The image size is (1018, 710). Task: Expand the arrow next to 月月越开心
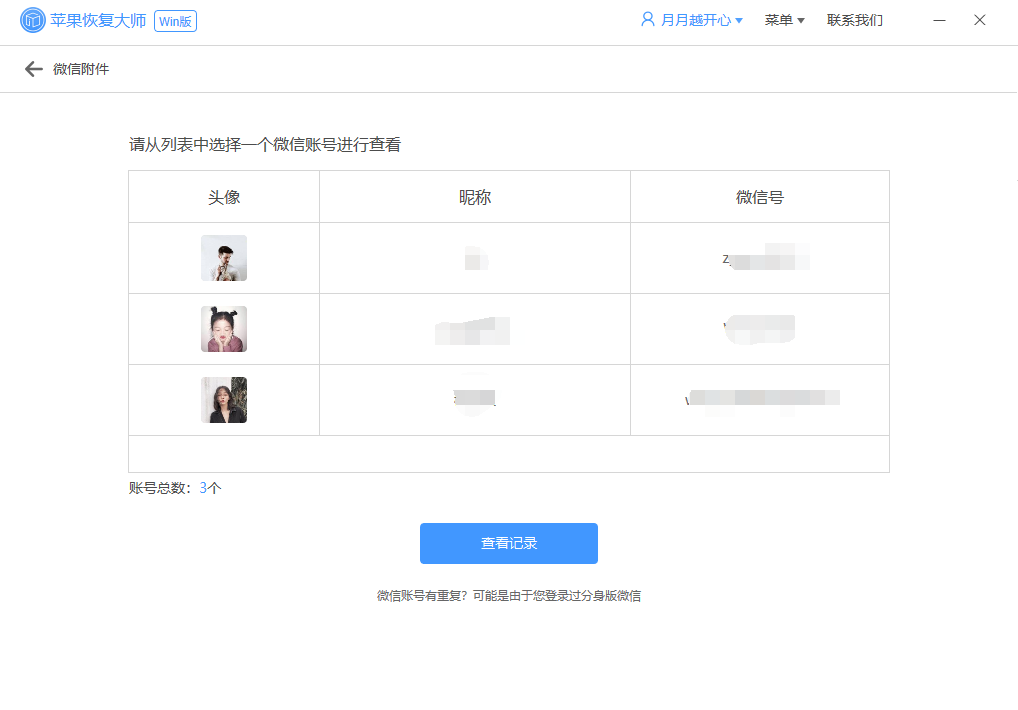coord(739,19)
